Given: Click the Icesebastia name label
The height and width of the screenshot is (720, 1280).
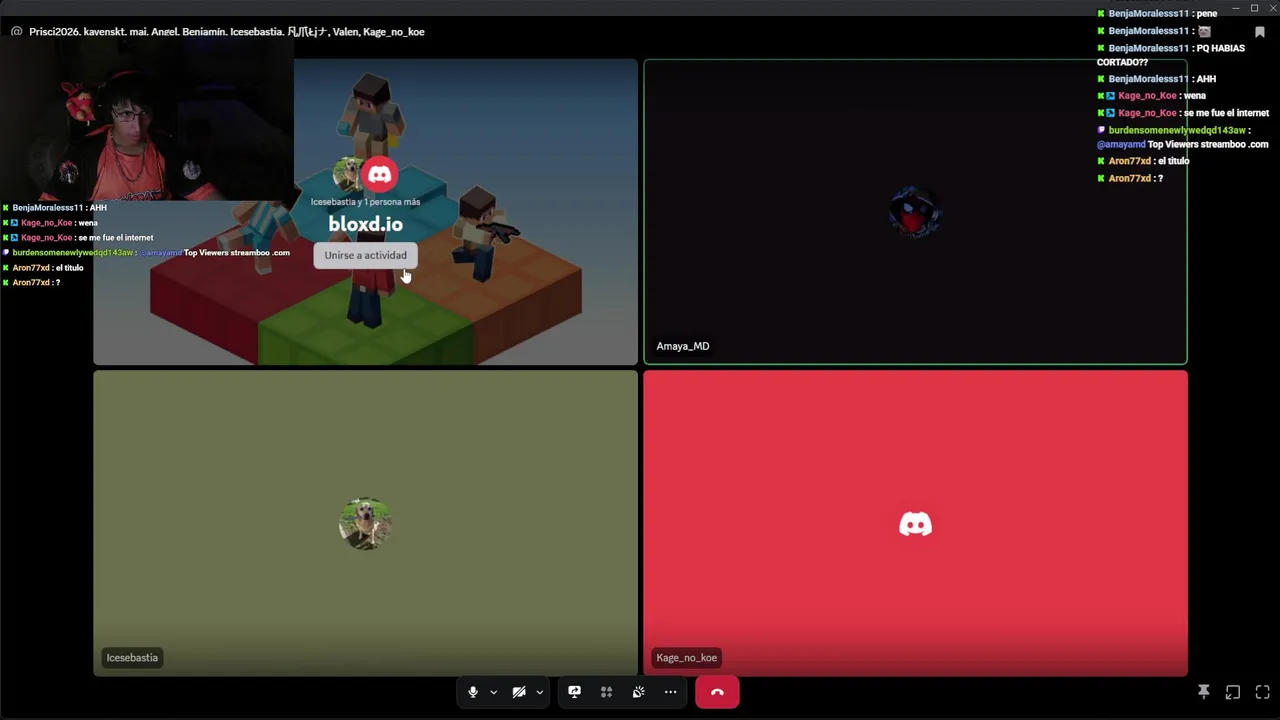Looking at the screenshot, I should [132, 658].
